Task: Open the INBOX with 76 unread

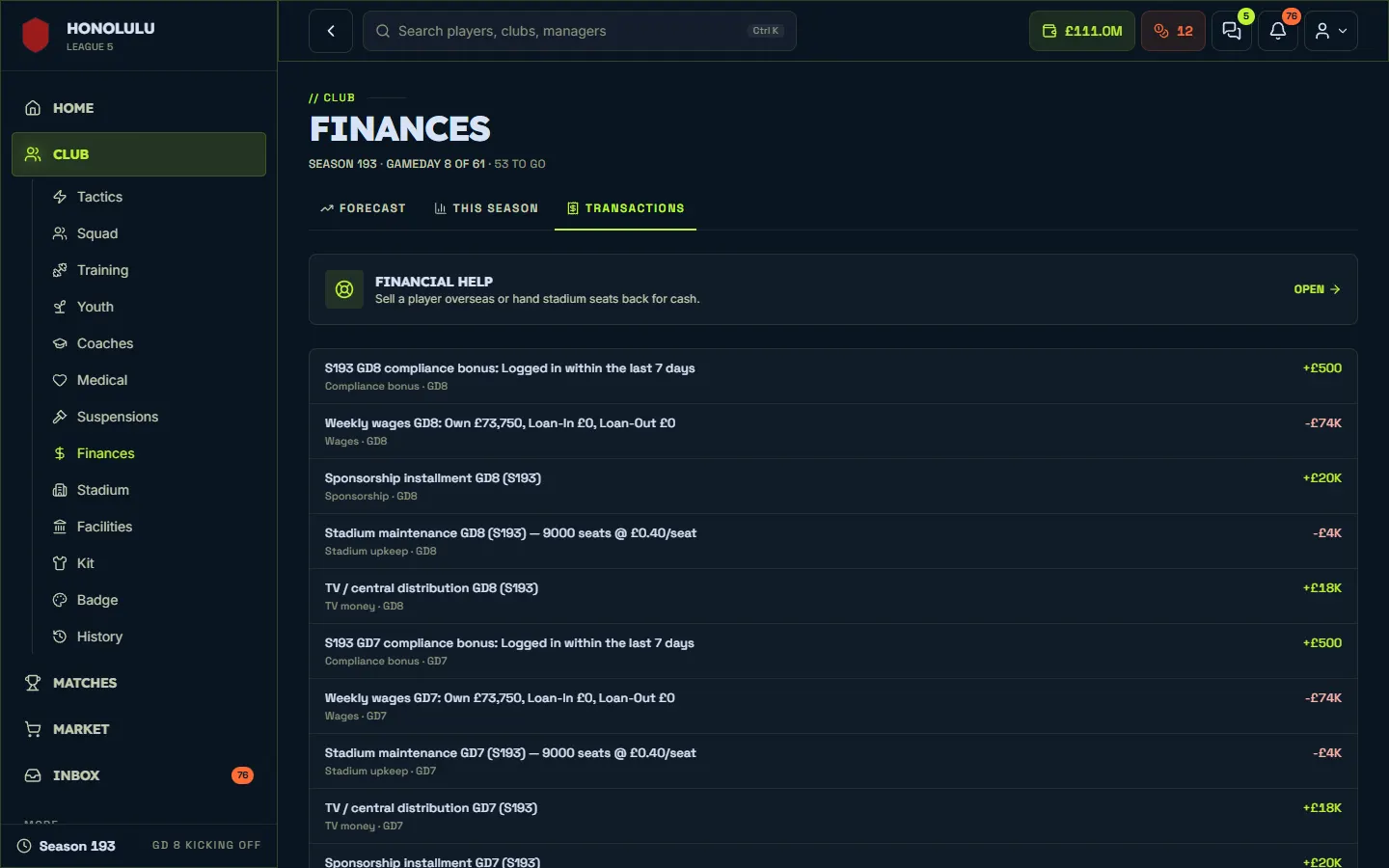Action: (139, 775)
